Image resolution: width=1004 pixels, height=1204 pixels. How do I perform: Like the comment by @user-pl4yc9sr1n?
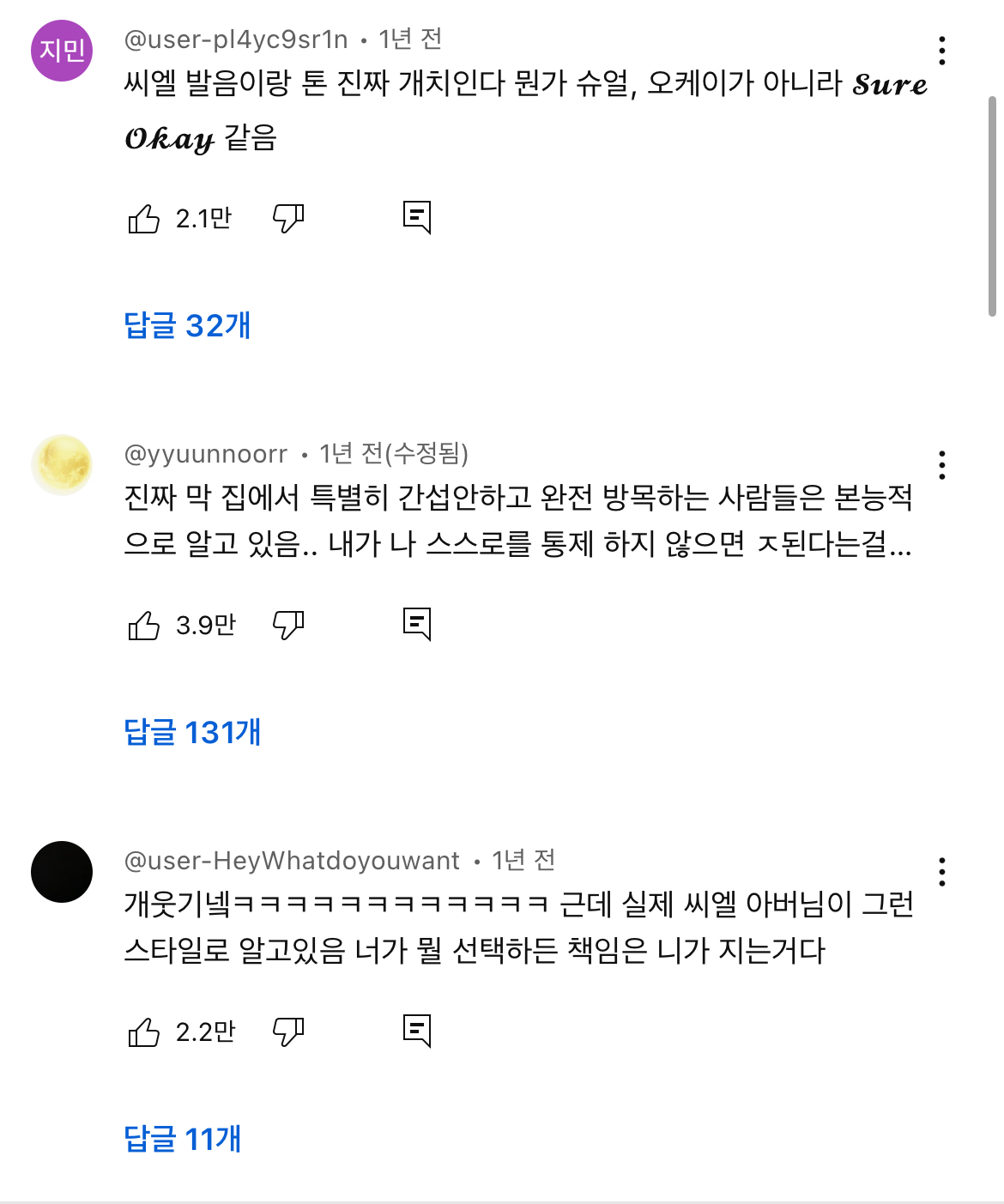pyautogui.click(x=144, y=219)
